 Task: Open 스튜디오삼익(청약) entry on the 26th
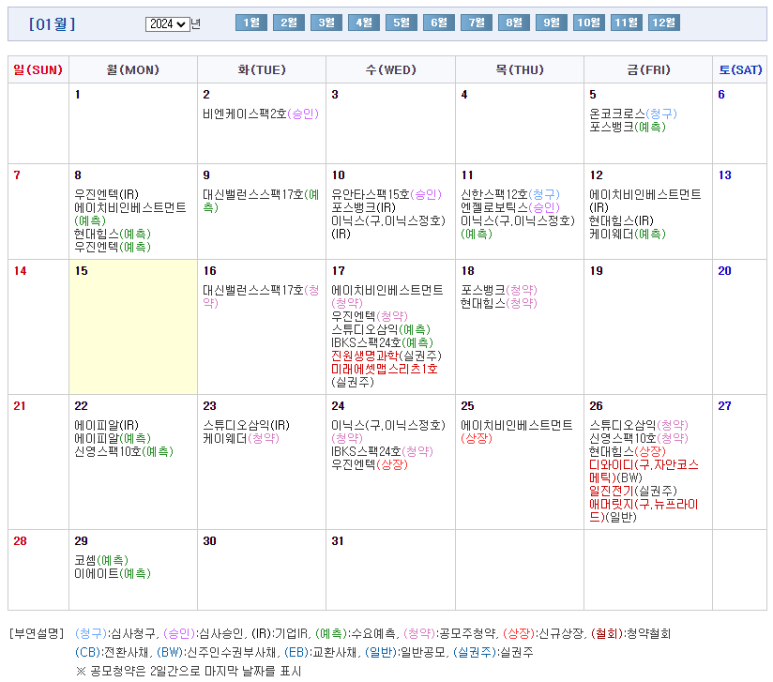pyautogui.click(x=639, y=425)
